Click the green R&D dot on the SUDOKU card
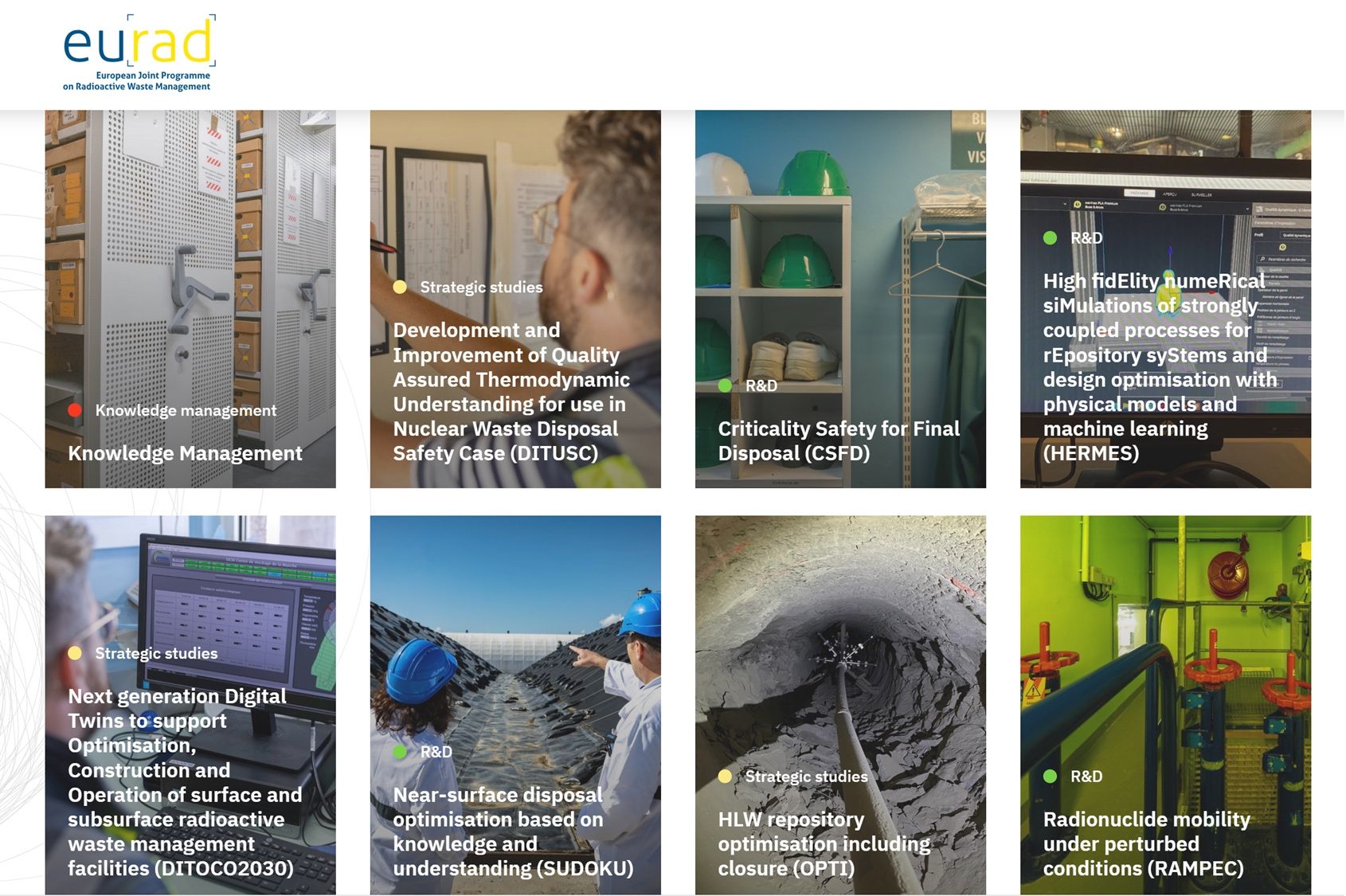This screenshot has width=1346, height=896. tap(400, 752)
